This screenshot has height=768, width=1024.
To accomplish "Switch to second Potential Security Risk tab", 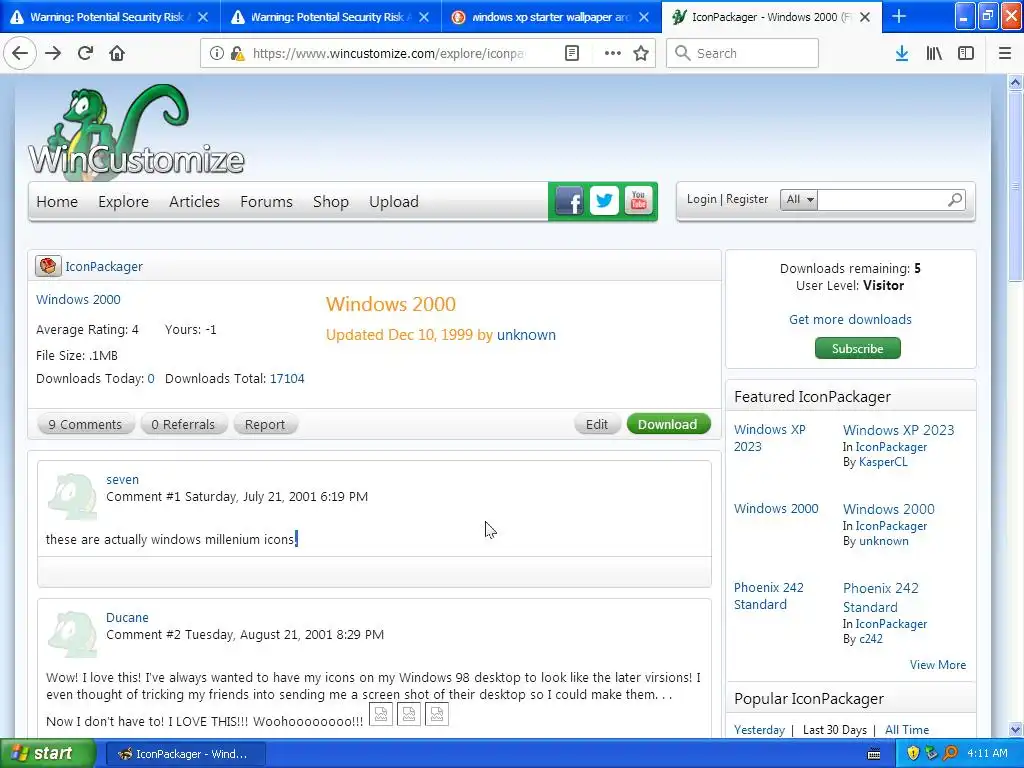I will (327, 17).
